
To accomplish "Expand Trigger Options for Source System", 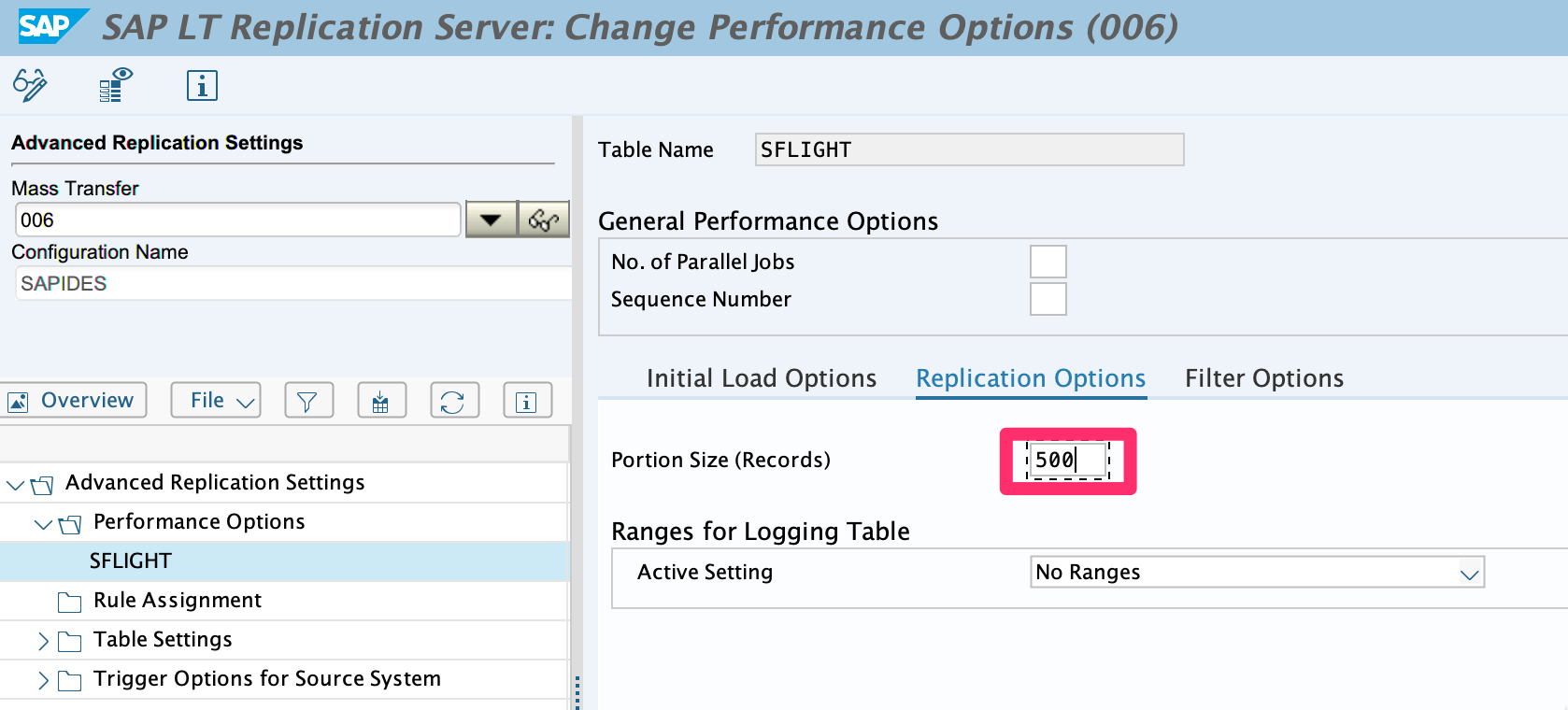I will 43,680.
